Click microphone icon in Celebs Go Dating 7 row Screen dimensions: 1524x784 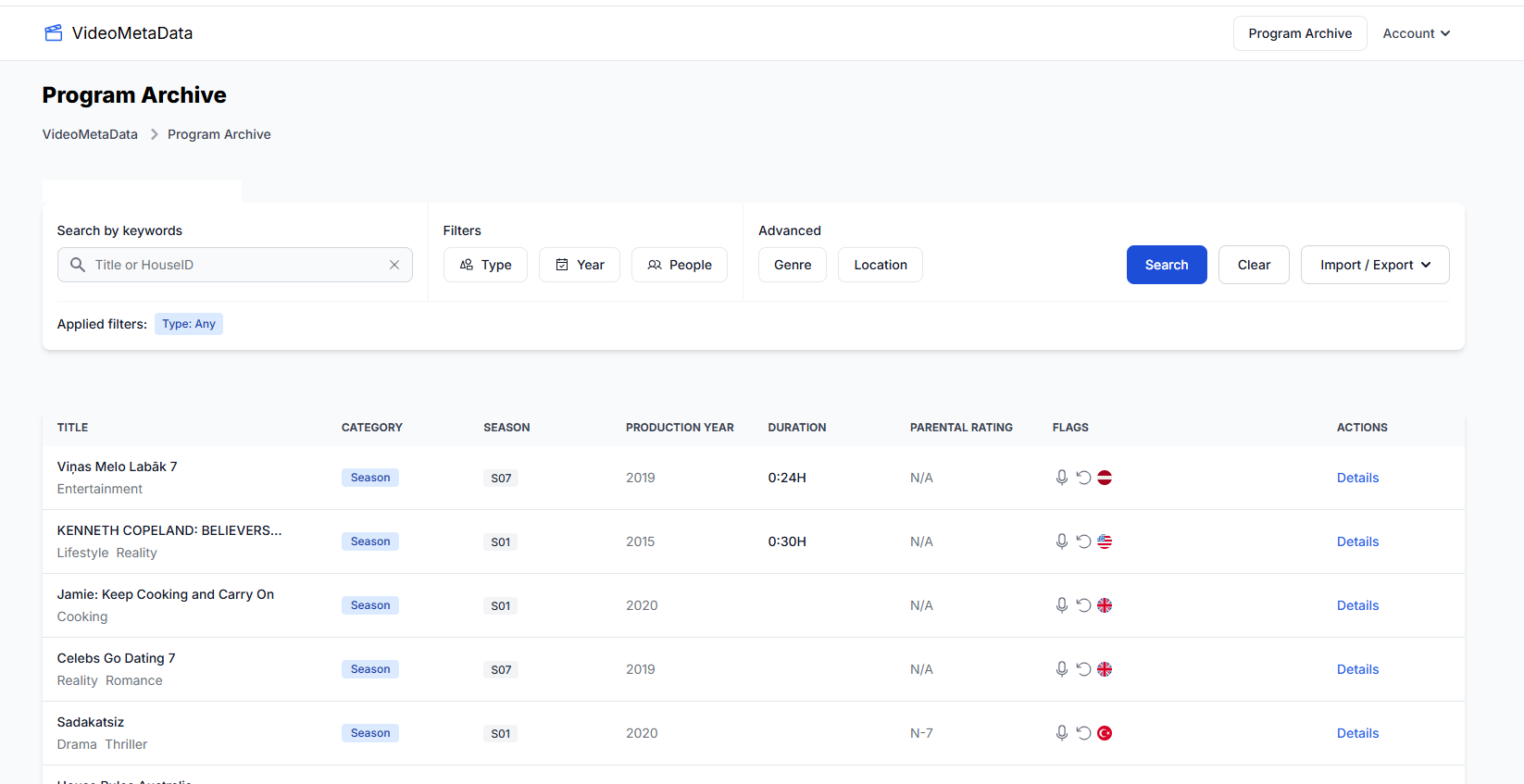click(x=1062, y=669)
